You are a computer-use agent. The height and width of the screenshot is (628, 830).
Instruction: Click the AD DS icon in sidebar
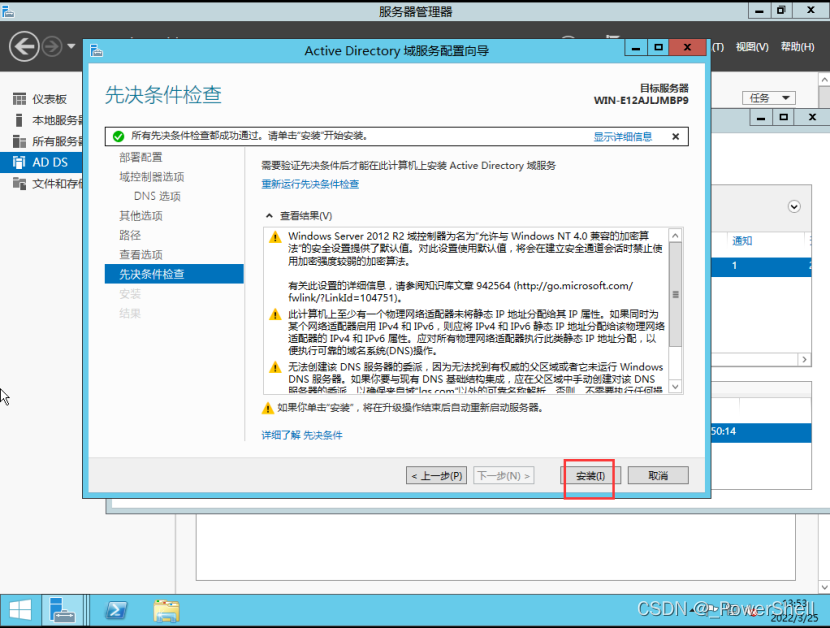pos(19,163)
